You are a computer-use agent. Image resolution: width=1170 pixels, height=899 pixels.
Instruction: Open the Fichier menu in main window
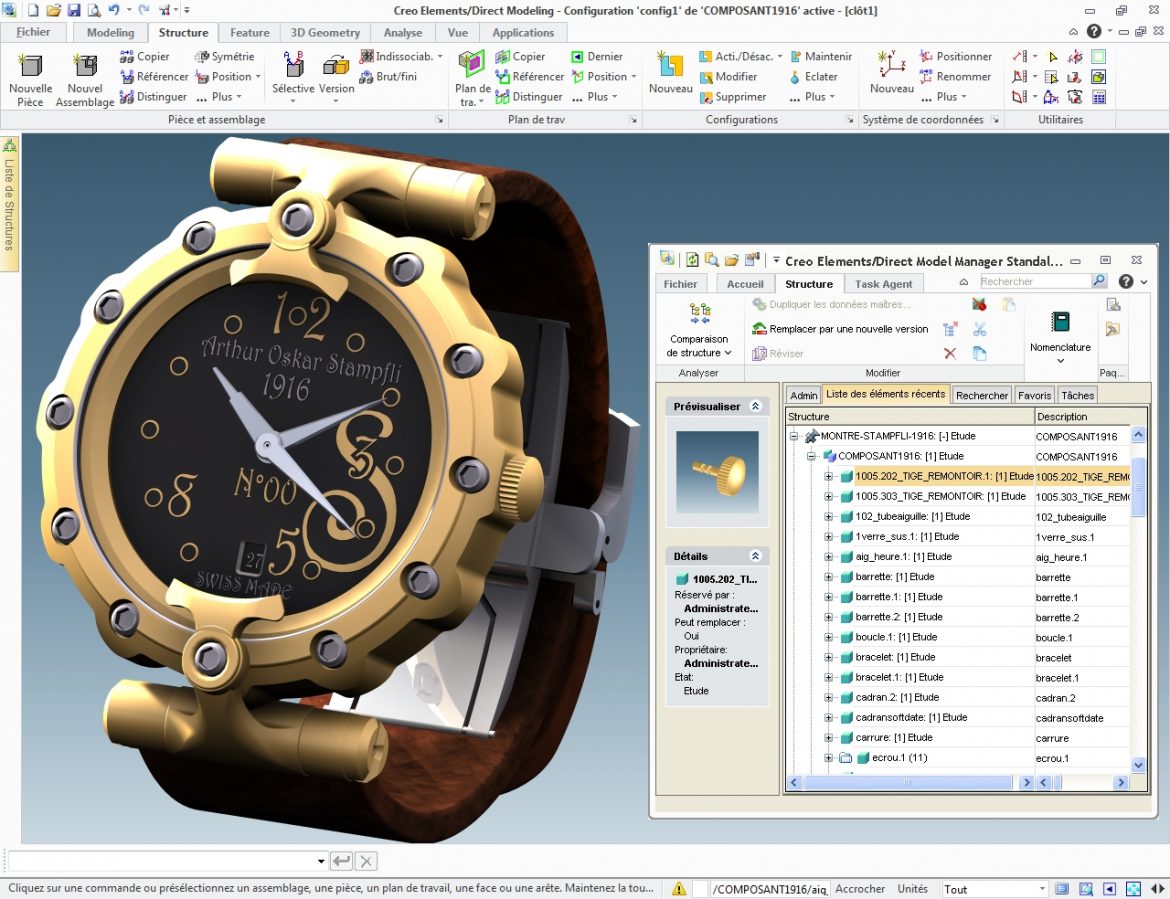click(34, 32)
